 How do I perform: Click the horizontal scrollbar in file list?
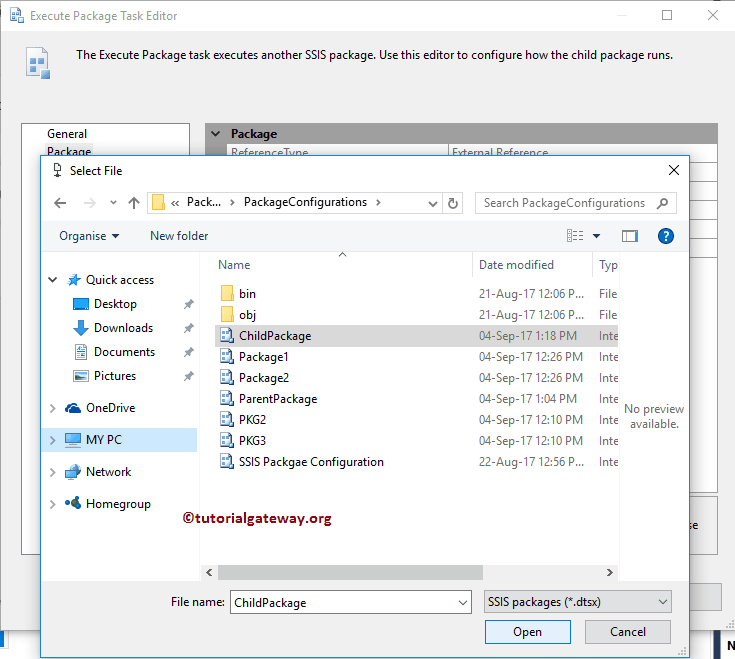click(350, 572)
